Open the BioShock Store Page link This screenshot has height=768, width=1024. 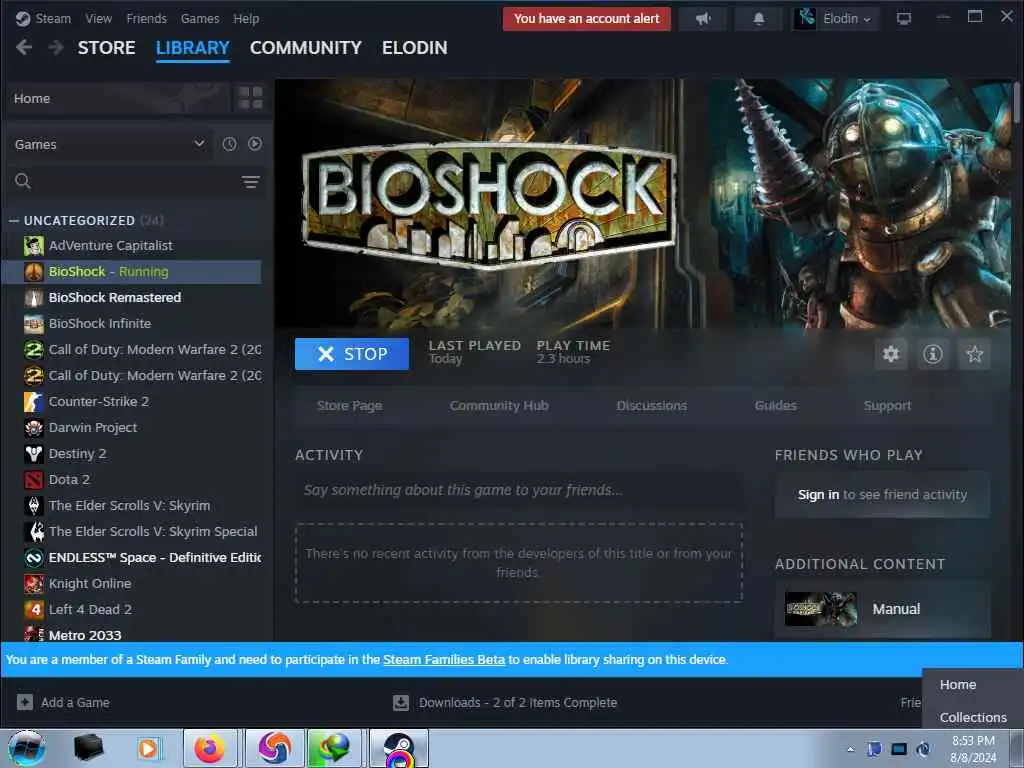click(349, 406)
